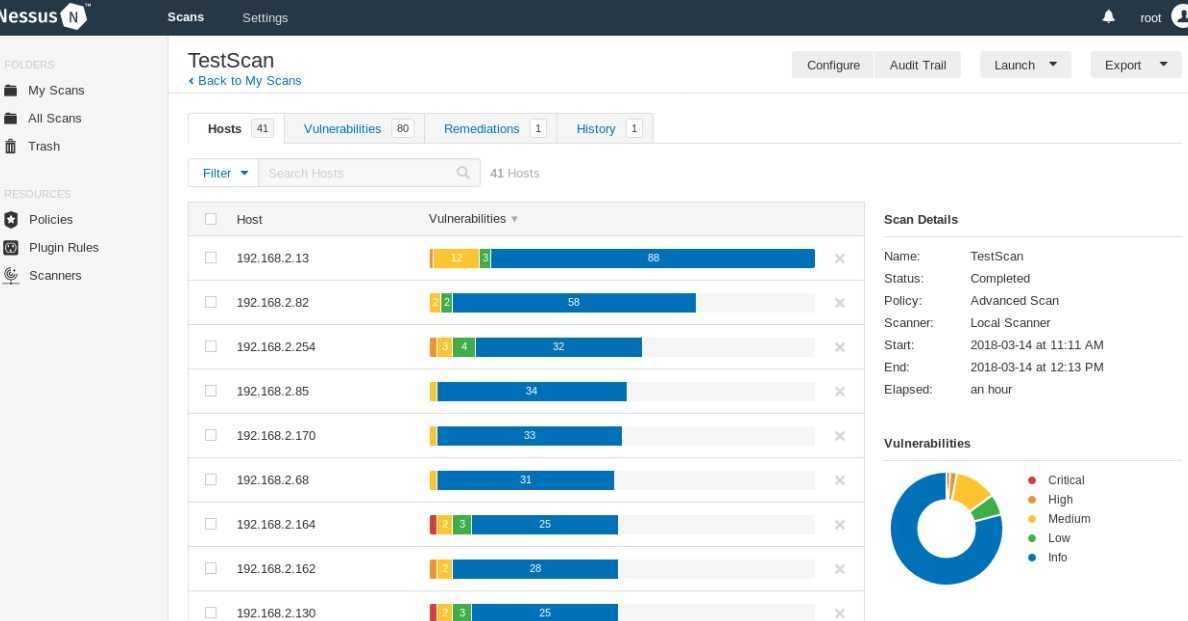This screenshot has height=621, width=1188.
Task: Tick the checkbox for host 192.168.2.164
Action: pos(210,524)
